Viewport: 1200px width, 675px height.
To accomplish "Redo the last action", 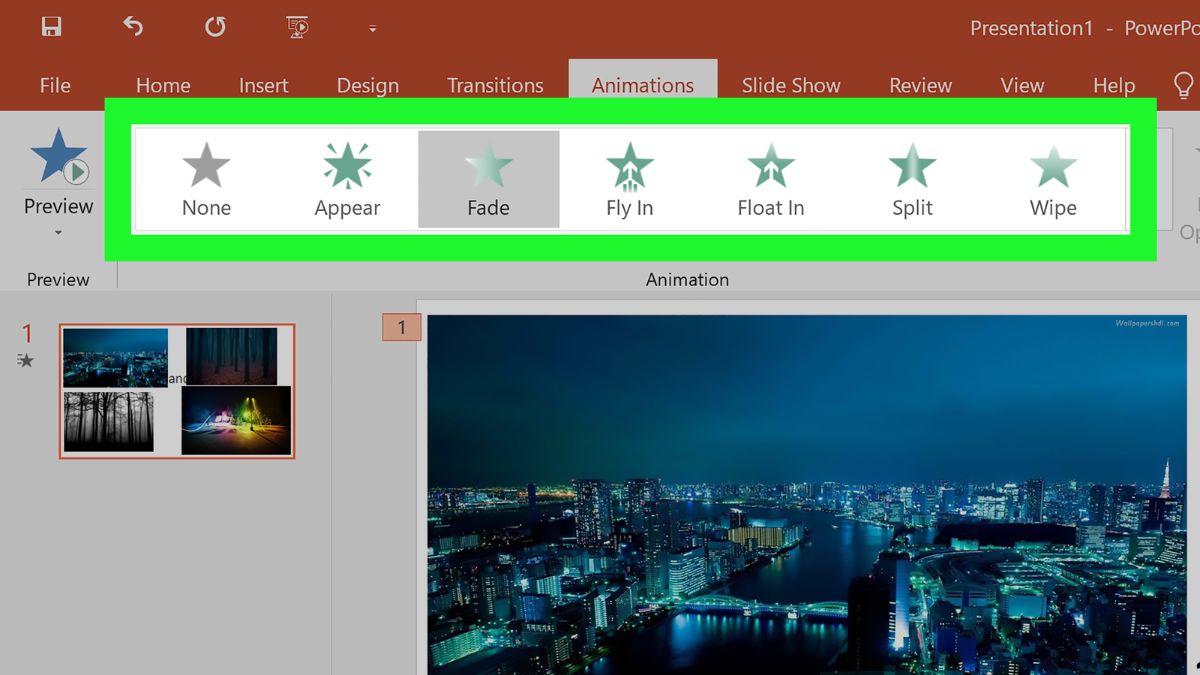I will coord(214,27).
